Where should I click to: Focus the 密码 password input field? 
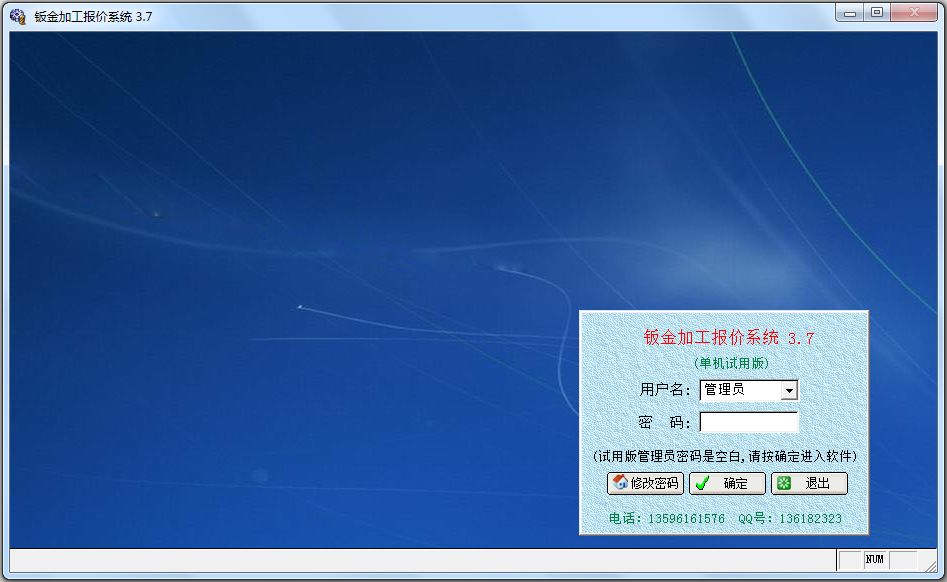pos(748,422)
